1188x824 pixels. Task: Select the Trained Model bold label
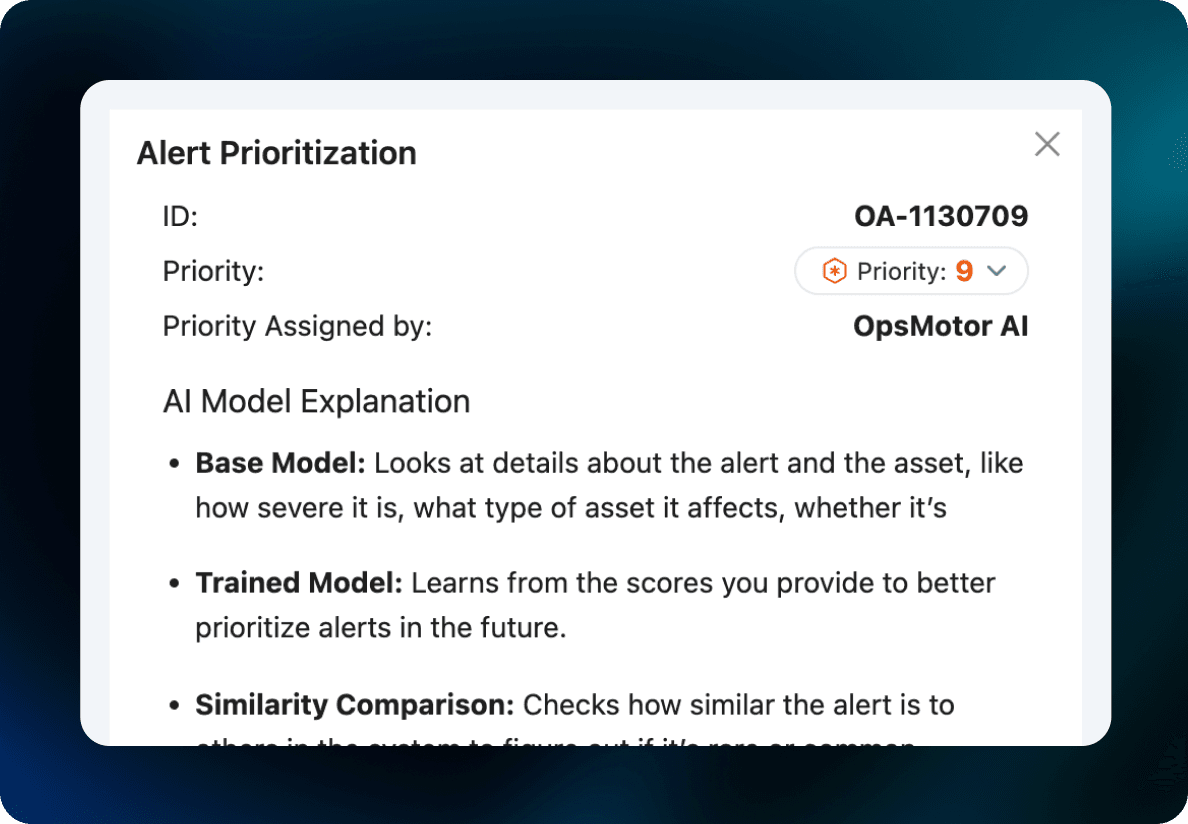tap(299, 583)
